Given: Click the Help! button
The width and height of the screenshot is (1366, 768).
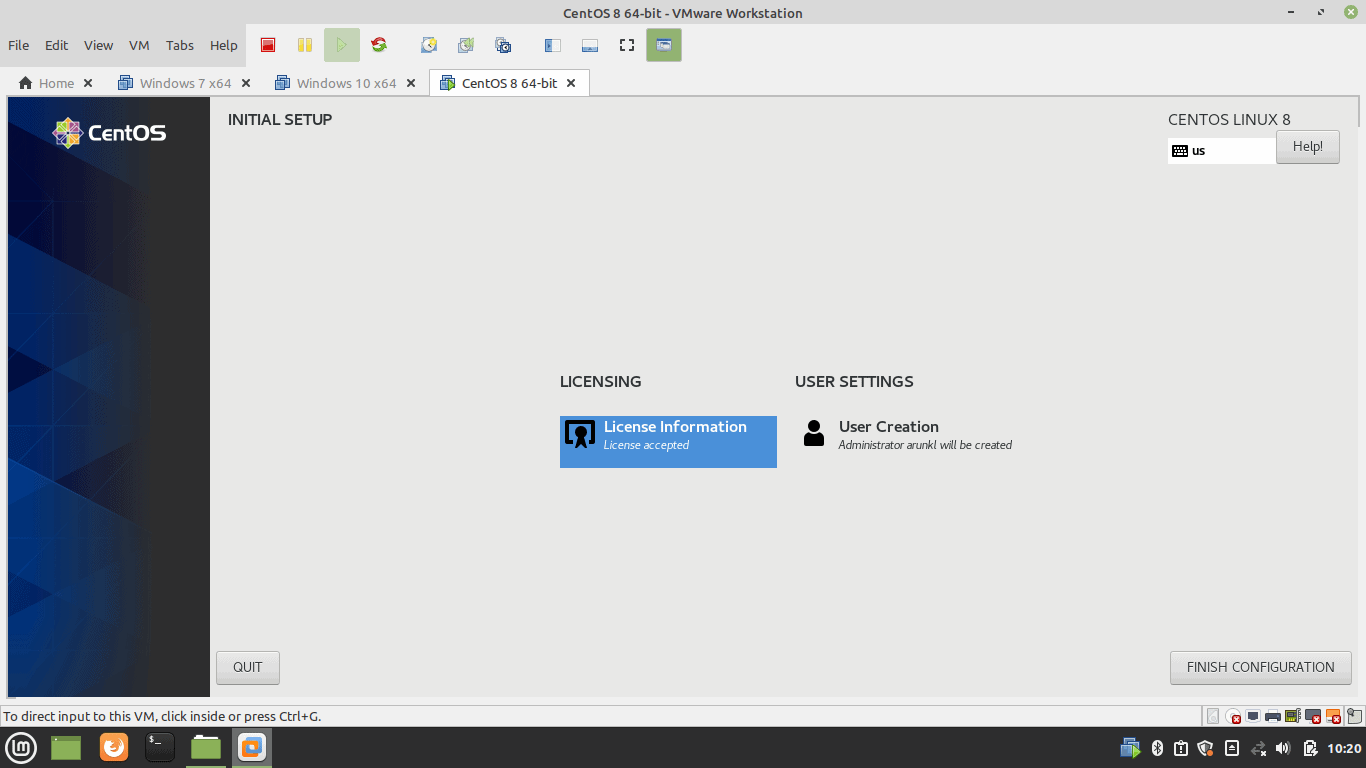Looking at the screenshot, I should pos(1308,147).
